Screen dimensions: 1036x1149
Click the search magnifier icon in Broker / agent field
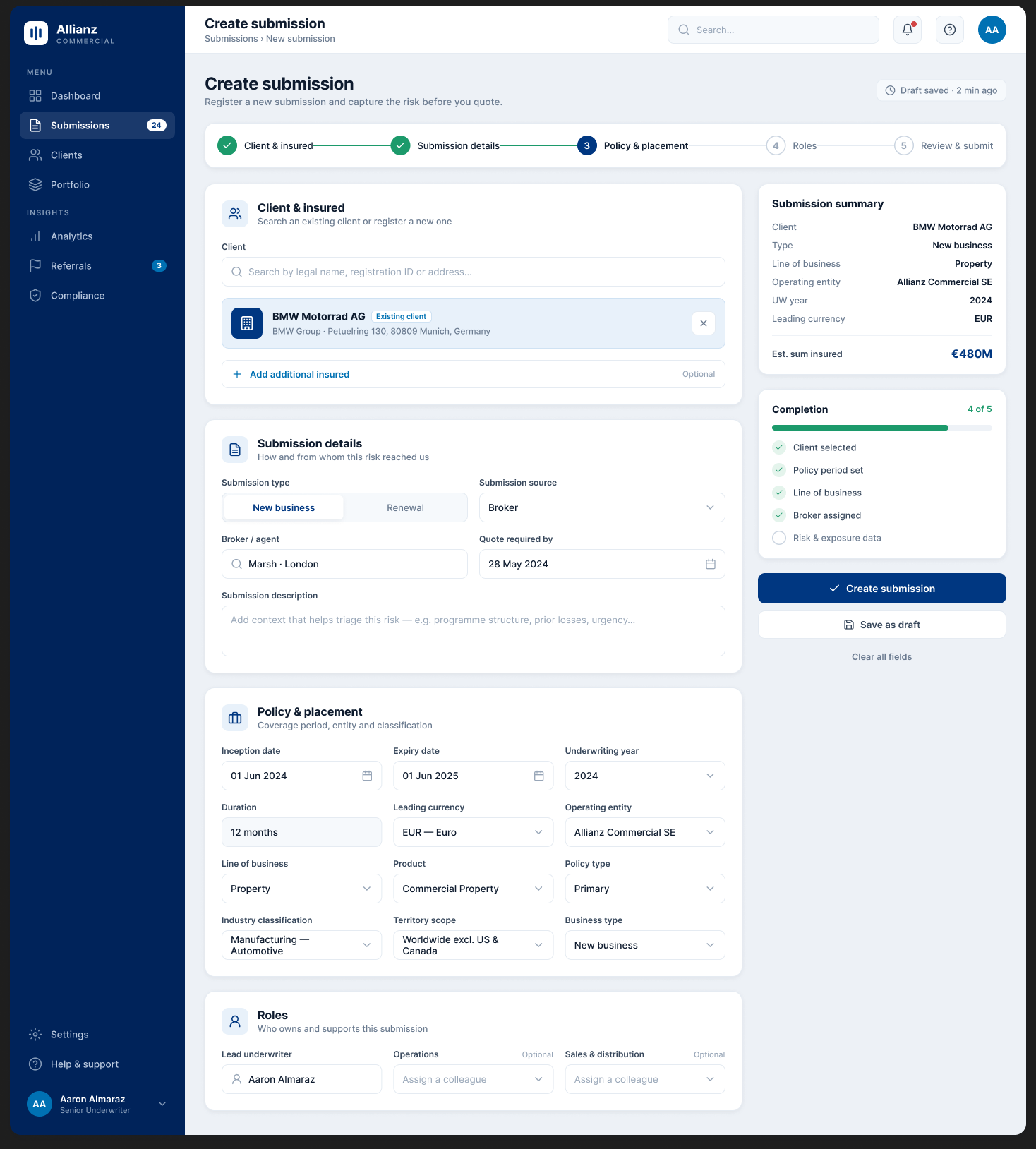pyautogui.click(x=237, y=564)
